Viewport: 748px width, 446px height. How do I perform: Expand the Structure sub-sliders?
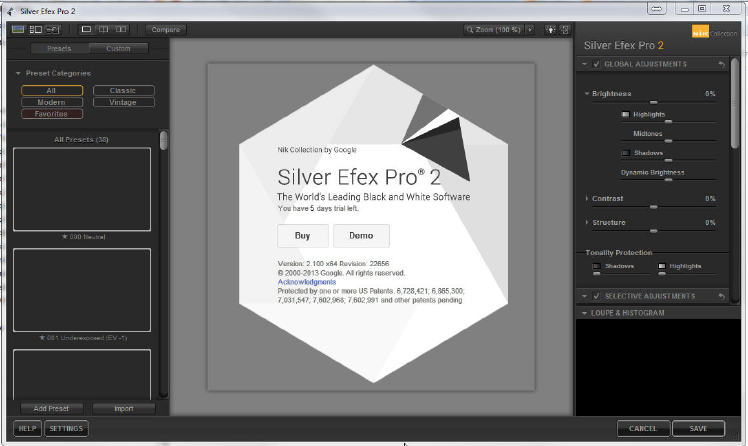point(587,222)
